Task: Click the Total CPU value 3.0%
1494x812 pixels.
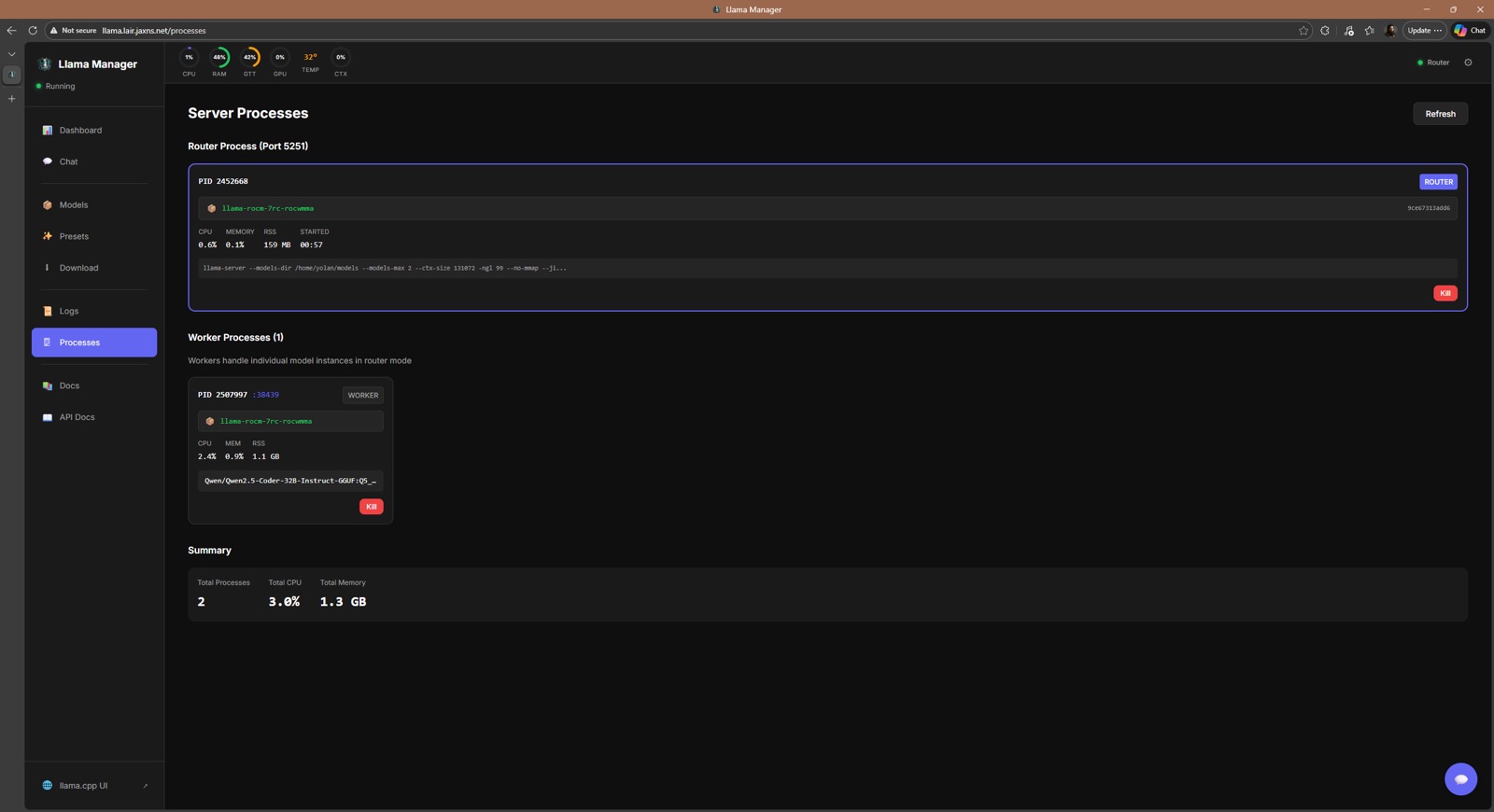Action: [284, 602]
